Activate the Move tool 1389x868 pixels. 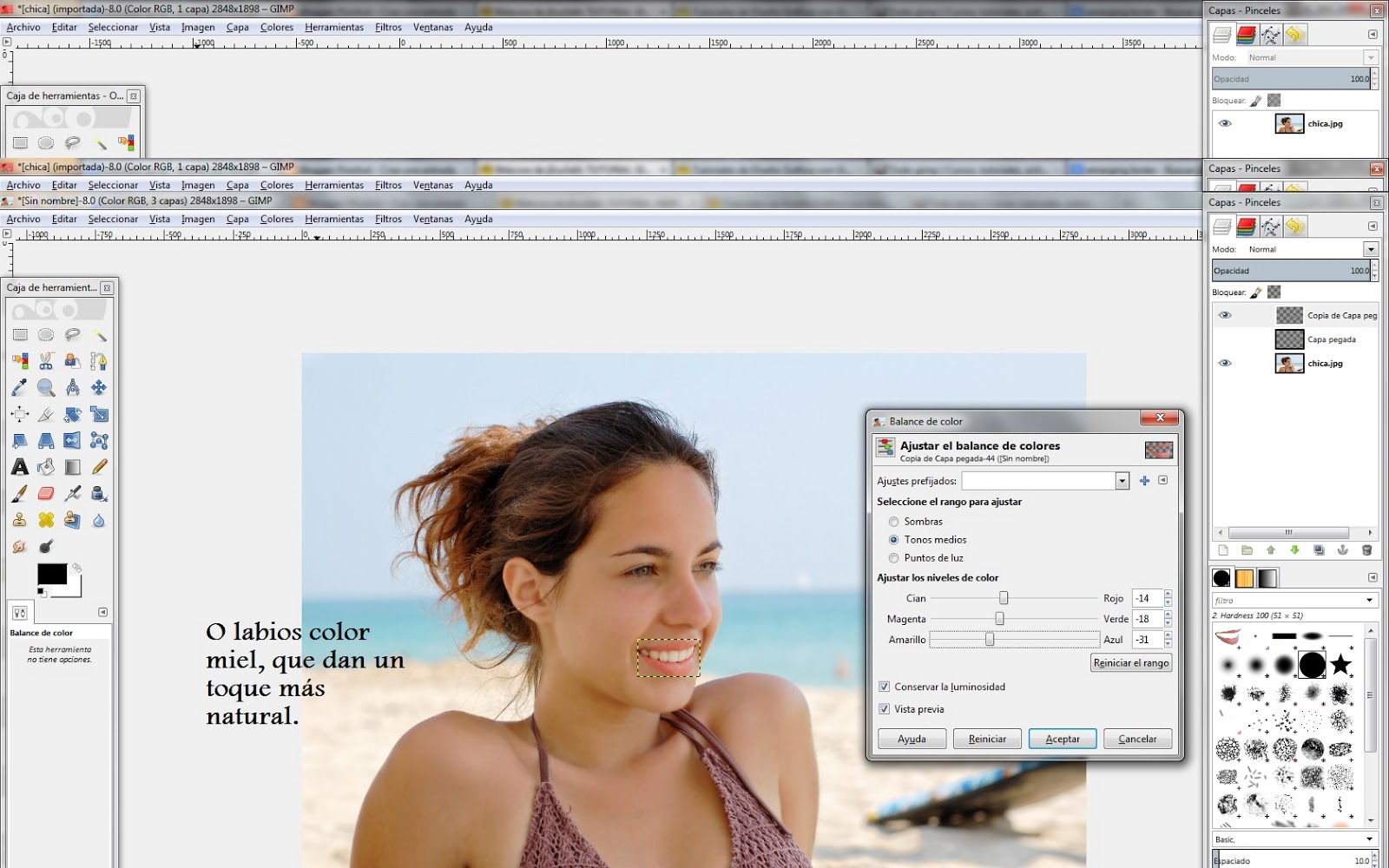click(99, 388)
